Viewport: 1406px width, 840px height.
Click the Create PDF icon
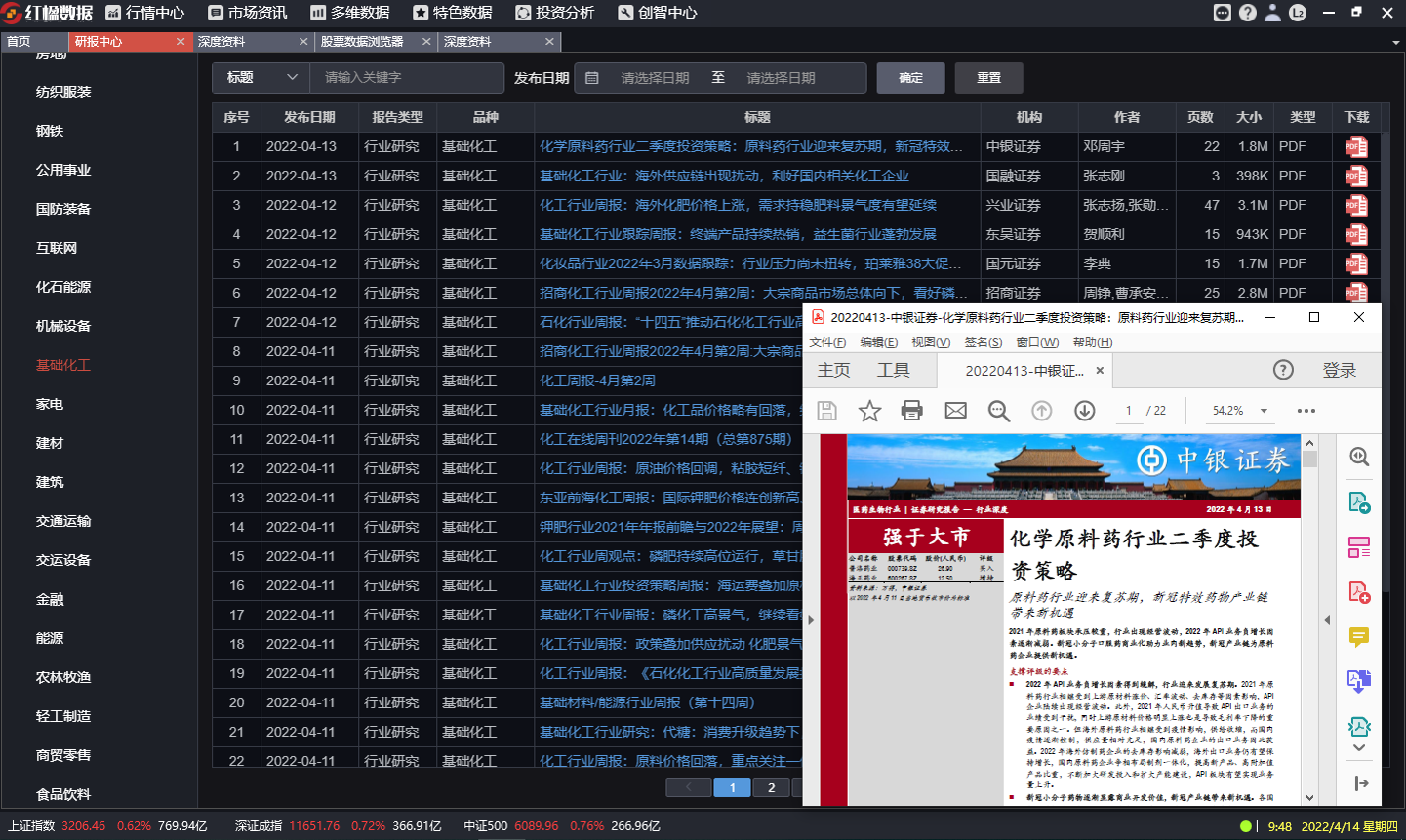[x=1359, y=593]
